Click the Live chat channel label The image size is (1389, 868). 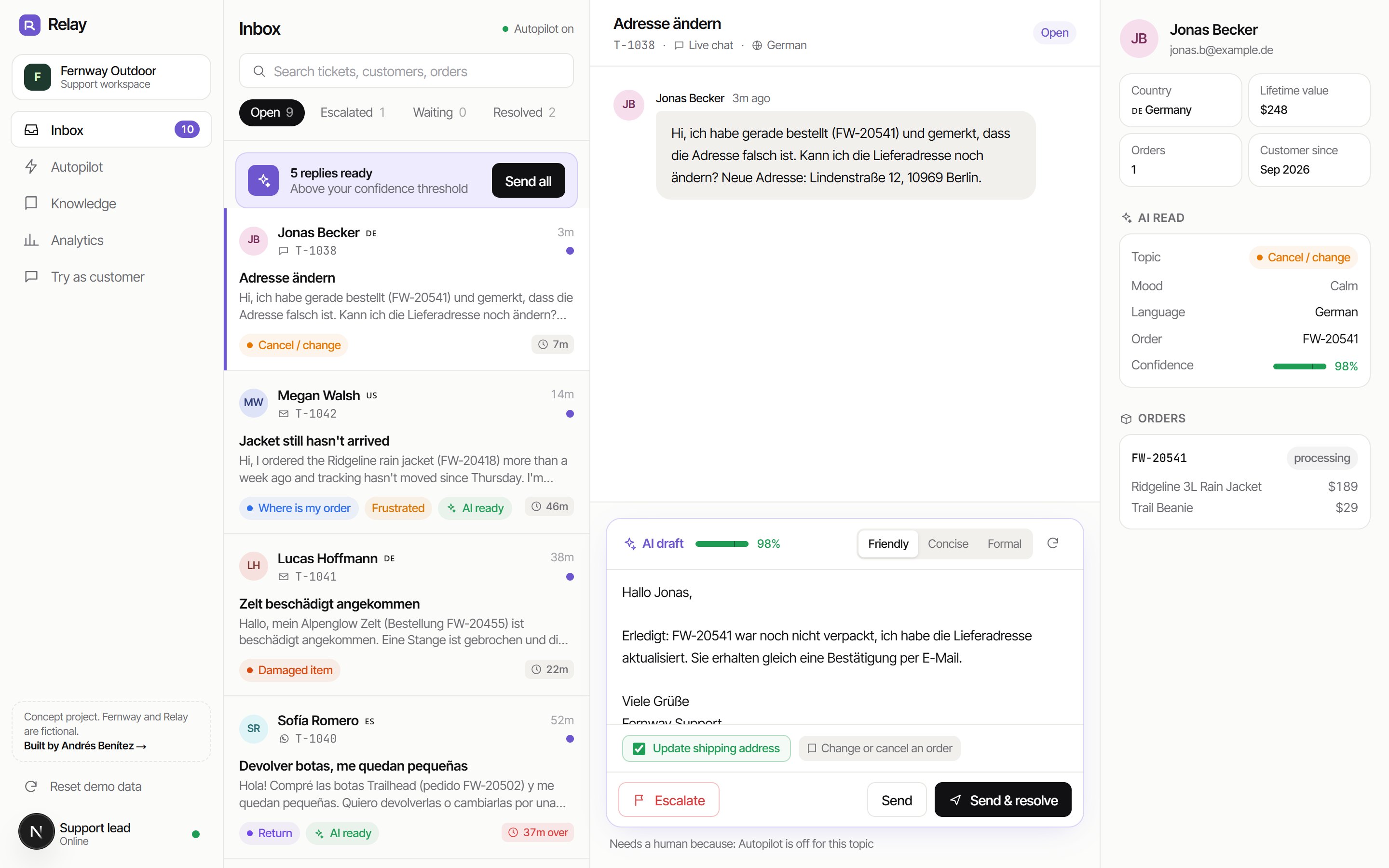point(703,45)
